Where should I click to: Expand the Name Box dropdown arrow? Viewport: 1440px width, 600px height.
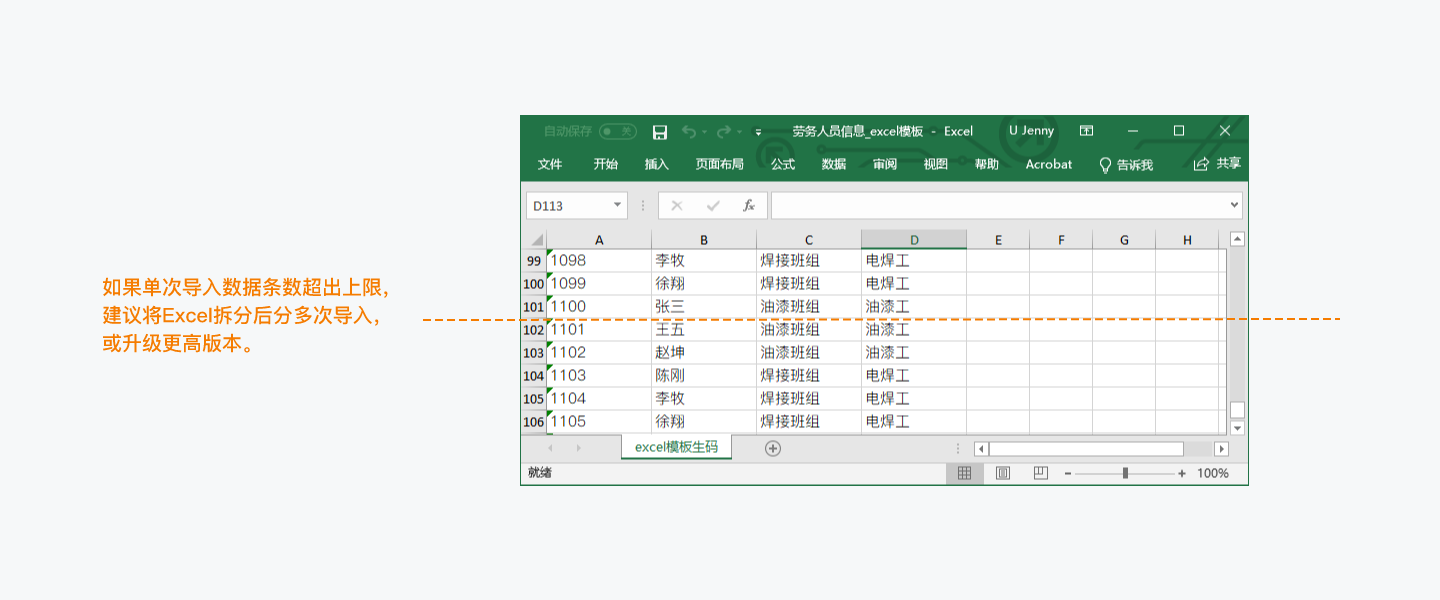pos(618,206)
